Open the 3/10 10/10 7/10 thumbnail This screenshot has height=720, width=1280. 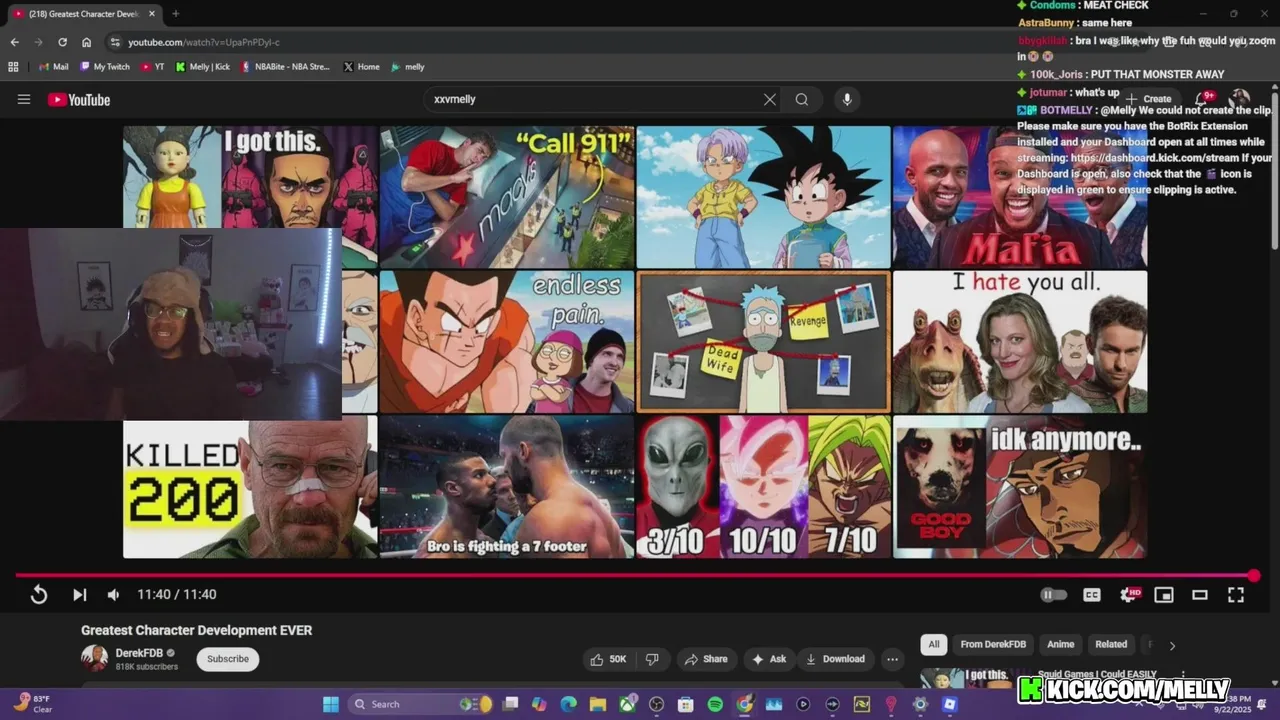[763, 487]
